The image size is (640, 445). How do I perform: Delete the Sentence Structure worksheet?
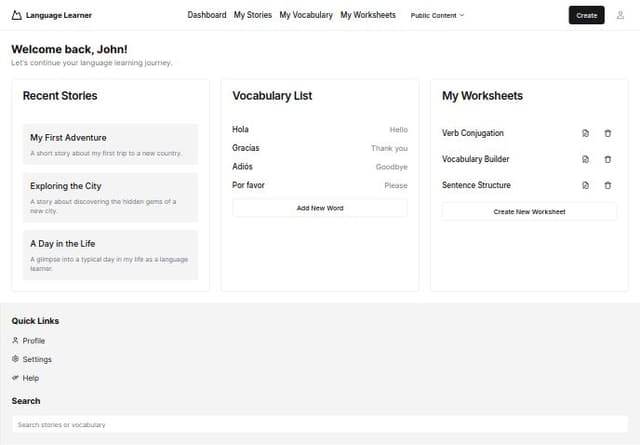click(x=607, y=185)
